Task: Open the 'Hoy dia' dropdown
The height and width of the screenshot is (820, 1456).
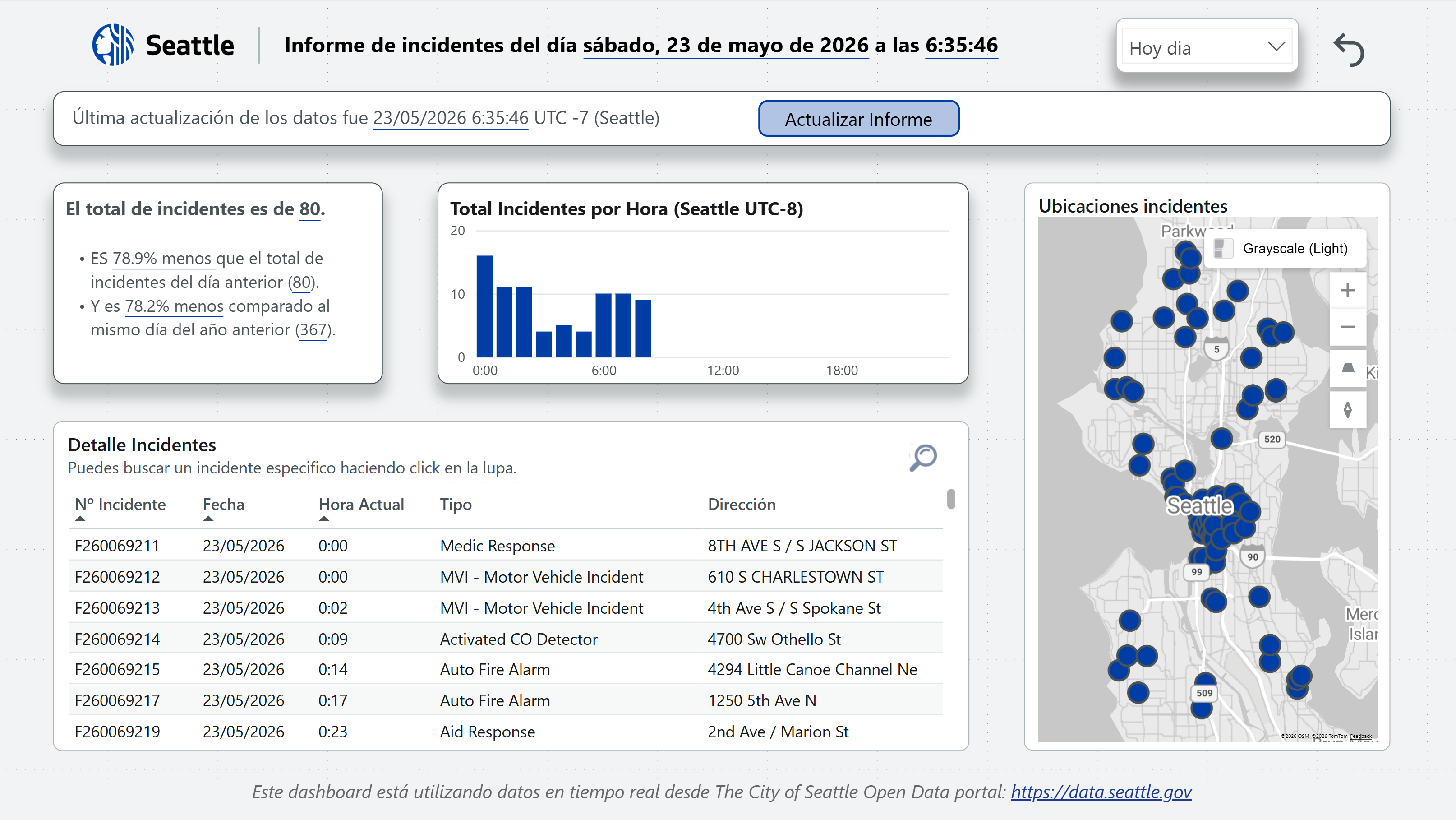Action: 1207,47
